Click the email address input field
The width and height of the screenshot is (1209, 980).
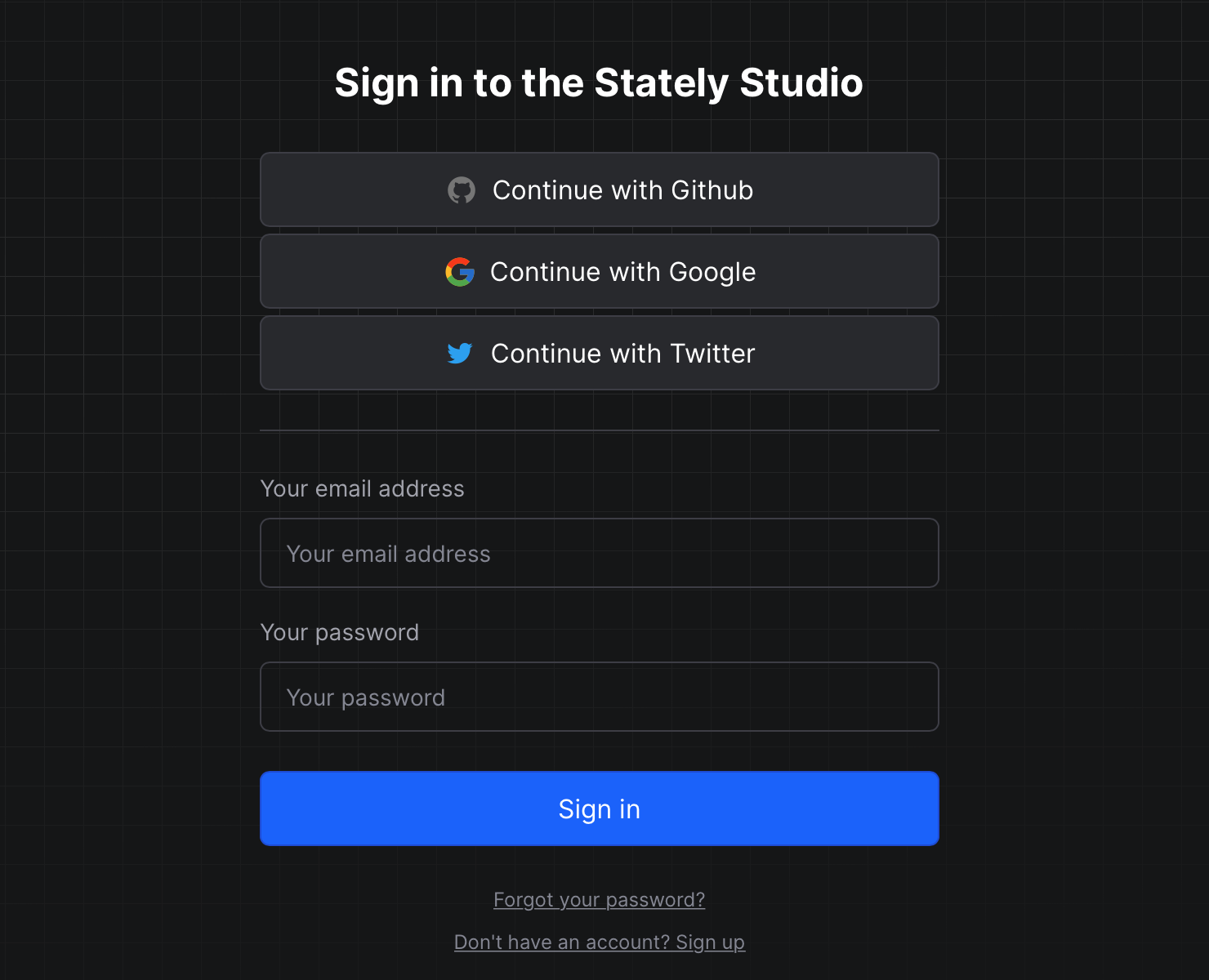click(599, 553)
